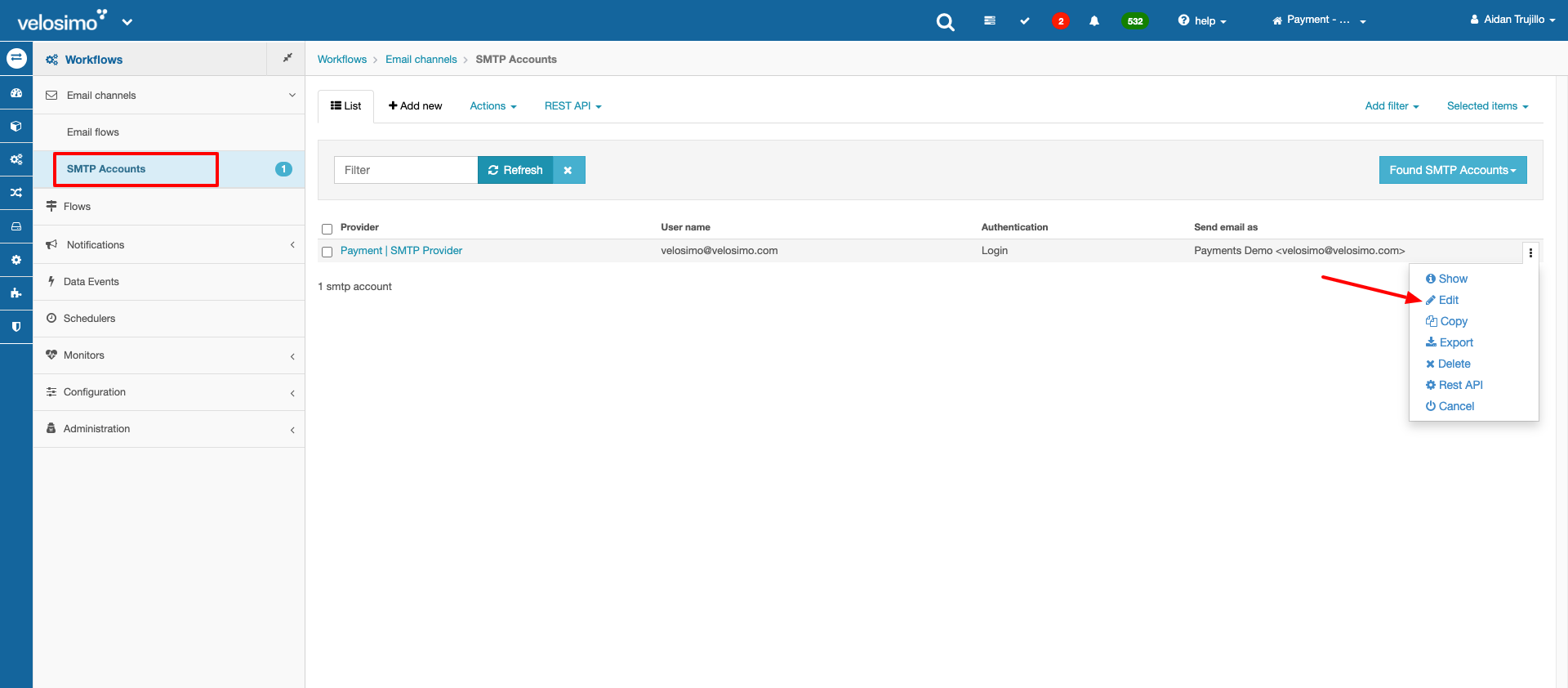Image resolution: width=1568 pixels, height=688 pixels.
Task: Open the task list icon in the top bar
Action: point(990,20)
